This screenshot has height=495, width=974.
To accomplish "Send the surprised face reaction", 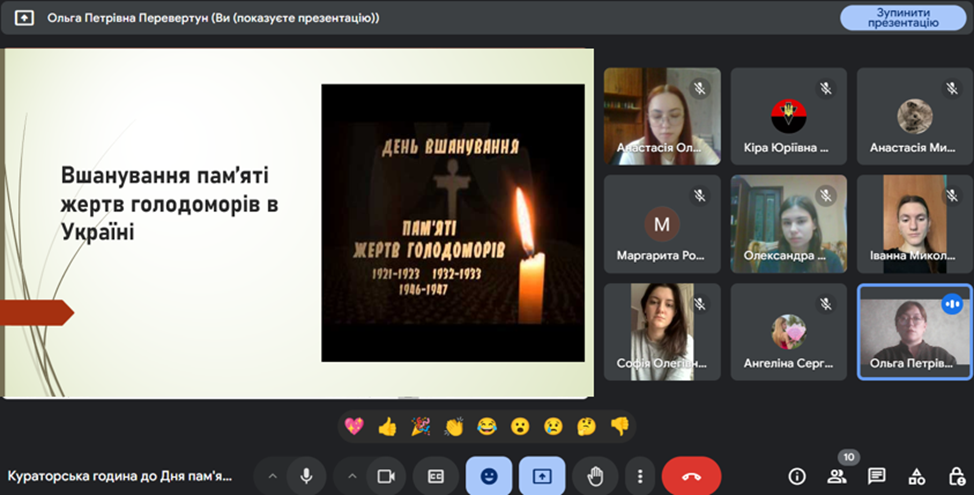I will pyautogui.click(x=520, y=427).
